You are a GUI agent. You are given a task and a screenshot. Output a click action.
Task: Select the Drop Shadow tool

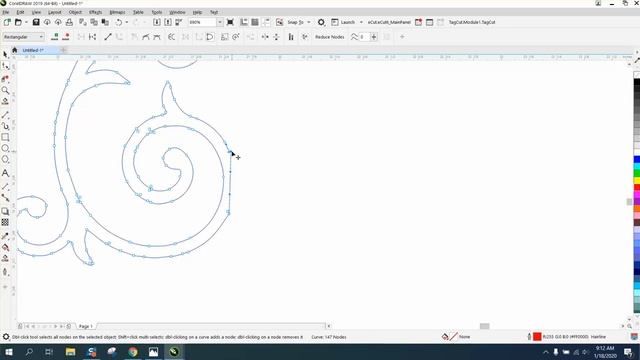click(x=5, y=211)
